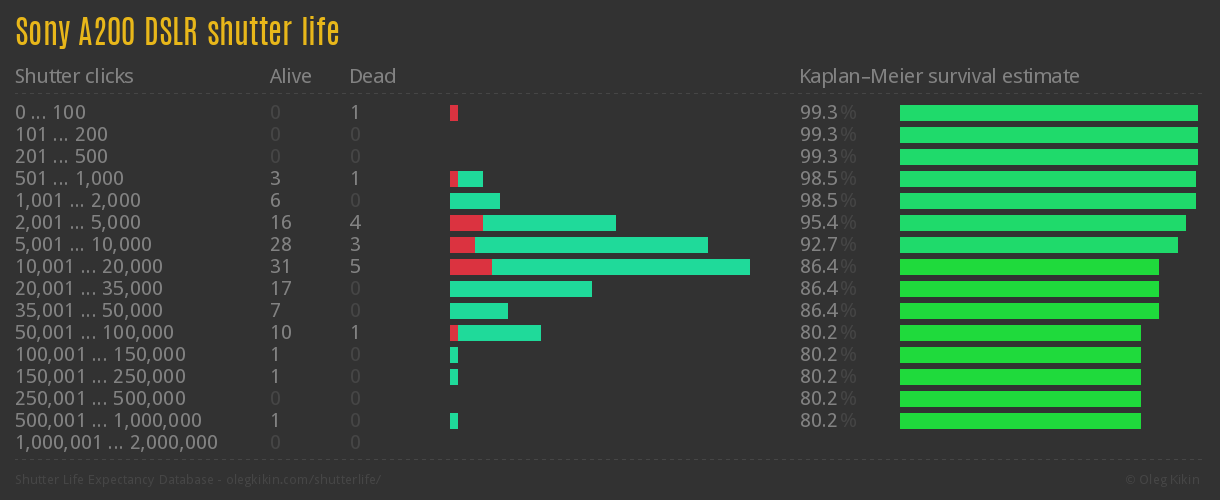This screenshot has height=500, width=1220.
Task: Select the teal bar for 20,001 … 35,000
Action: click(x=520, y=289)
